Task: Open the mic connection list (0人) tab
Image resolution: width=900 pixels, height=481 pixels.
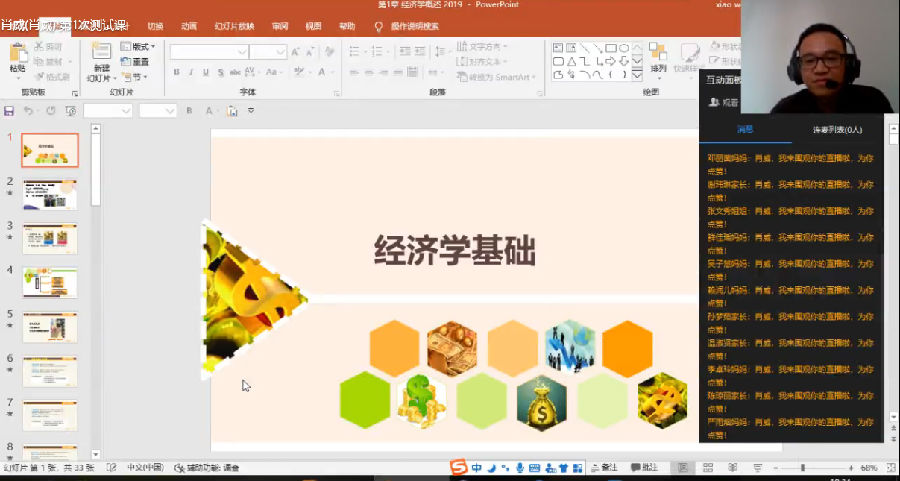Action: click(x=837, y=130)
